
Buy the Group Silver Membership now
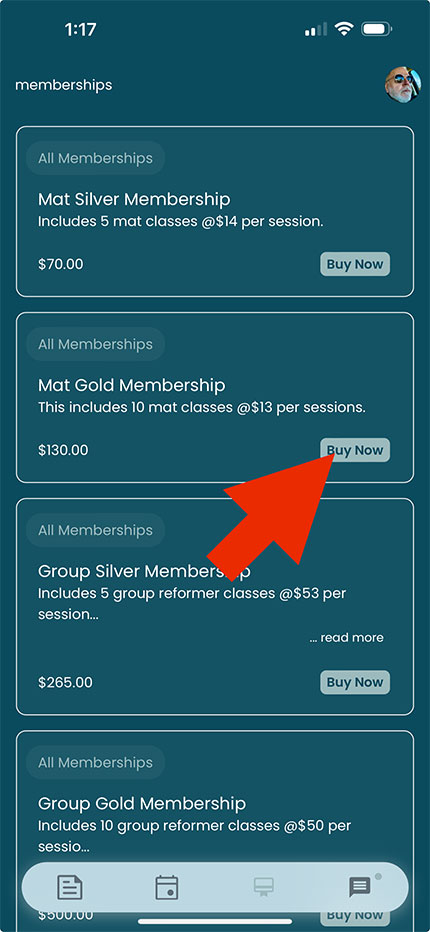[355, 682]
